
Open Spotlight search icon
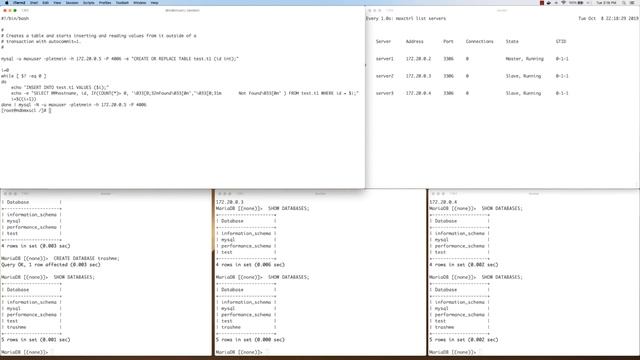[624, 2]
